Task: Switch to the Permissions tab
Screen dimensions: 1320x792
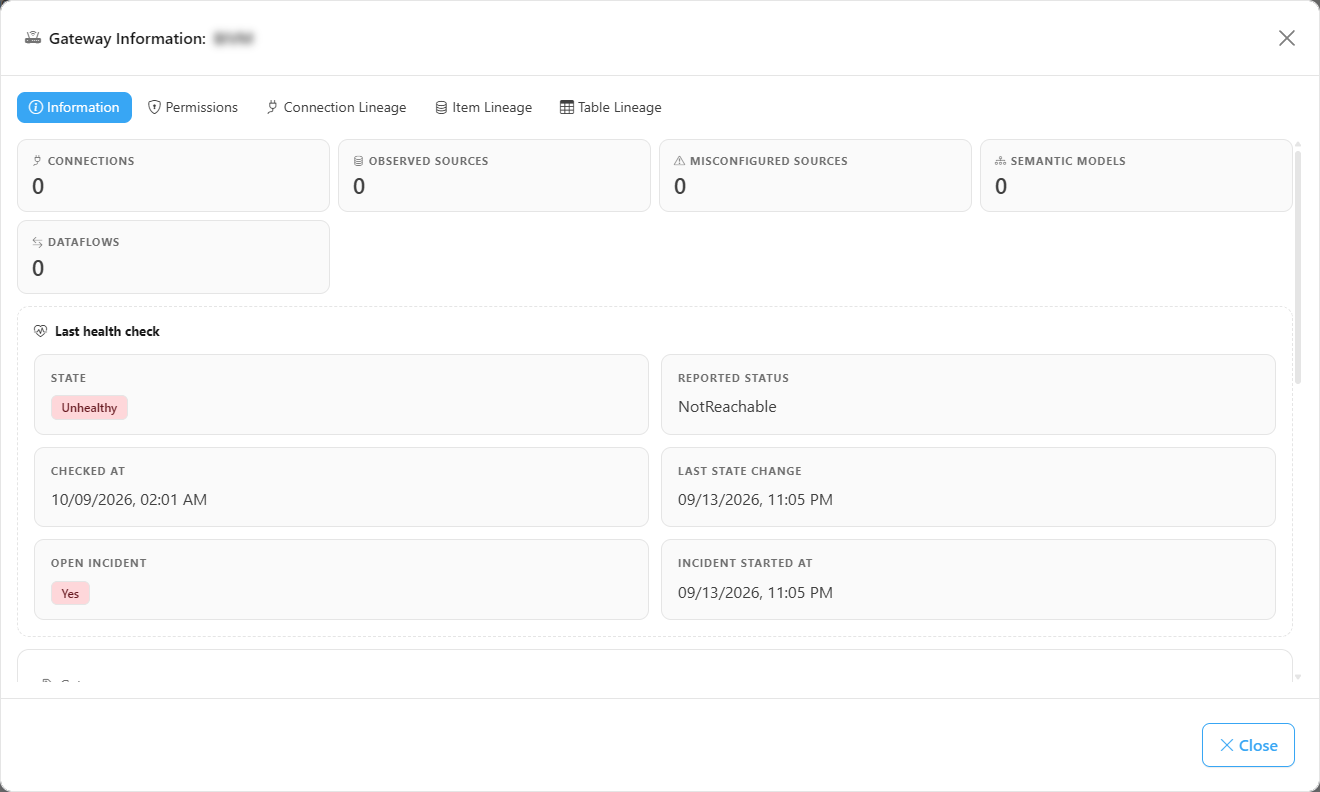Action: point(193,107)
